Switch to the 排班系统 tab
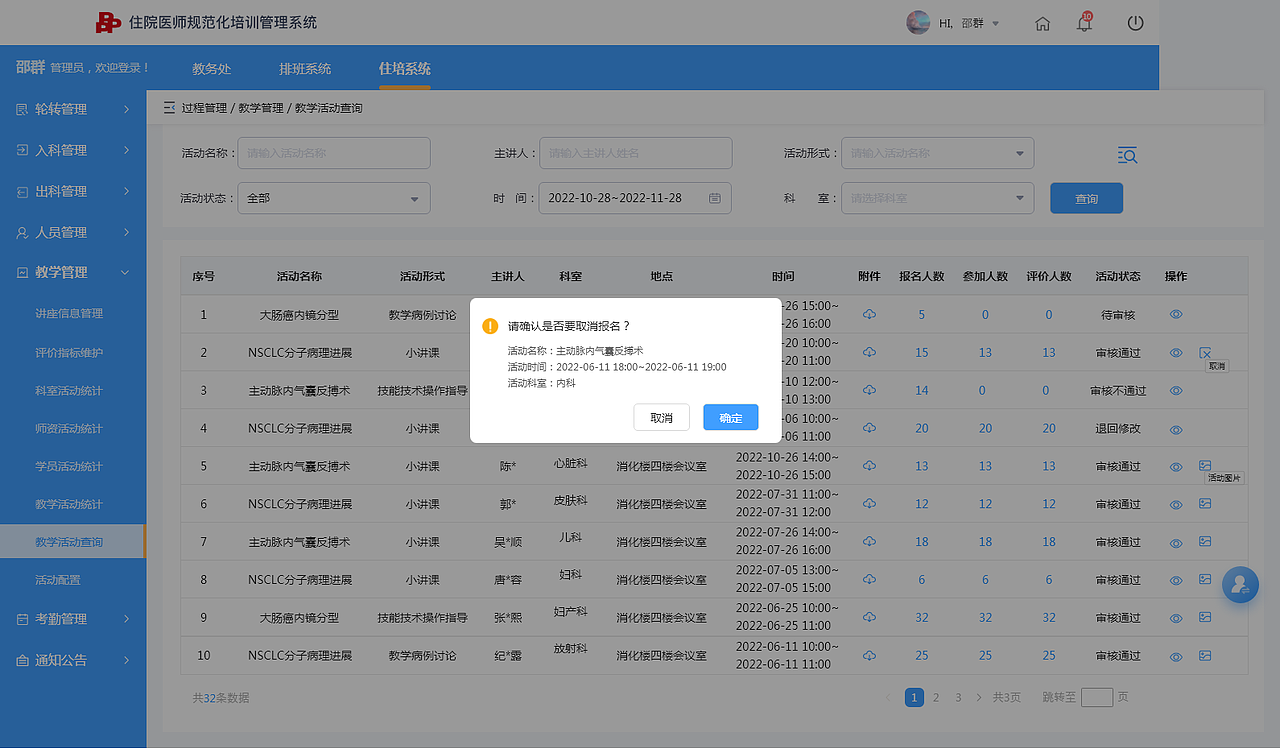The width and height of the screenshot is (1280, 749). (x=305, y=69)
